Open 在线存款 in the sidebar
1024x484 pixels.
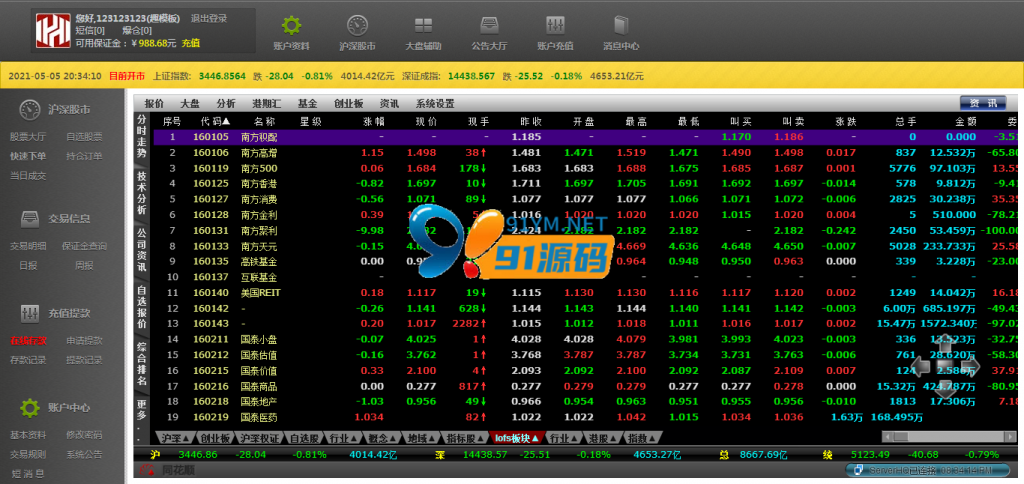pyautogui.click(x=28, y=340)
